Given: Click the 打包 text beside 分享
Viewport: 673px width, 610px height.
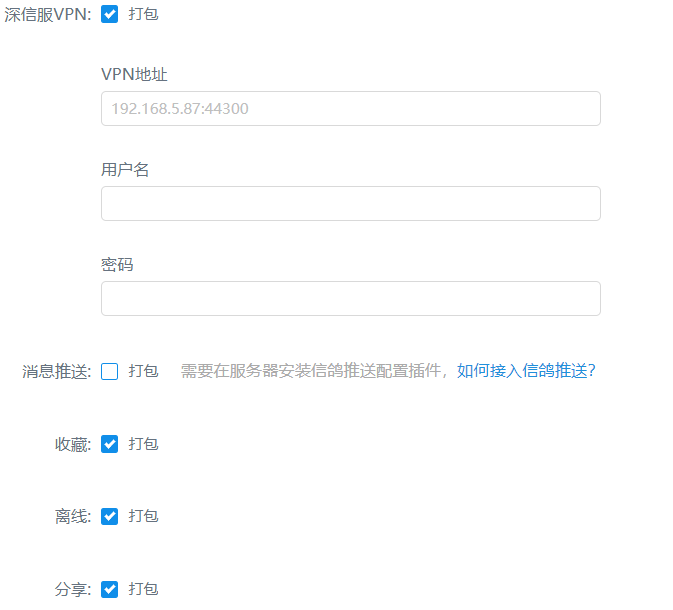Looking at the screenshot, I should point(143,589).
